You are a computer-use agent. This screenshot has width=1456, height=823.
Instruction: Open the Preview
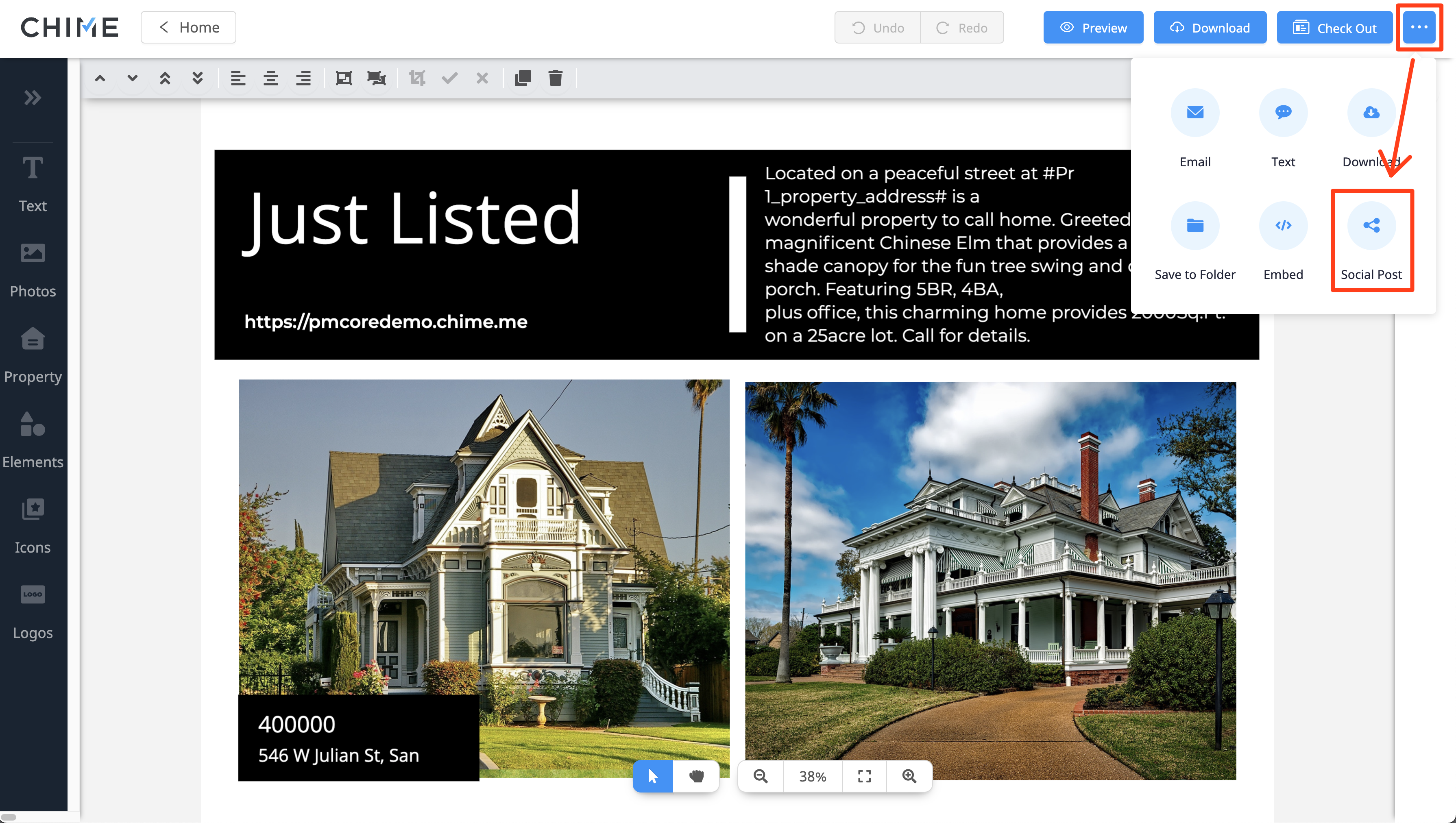(1093, 28)
